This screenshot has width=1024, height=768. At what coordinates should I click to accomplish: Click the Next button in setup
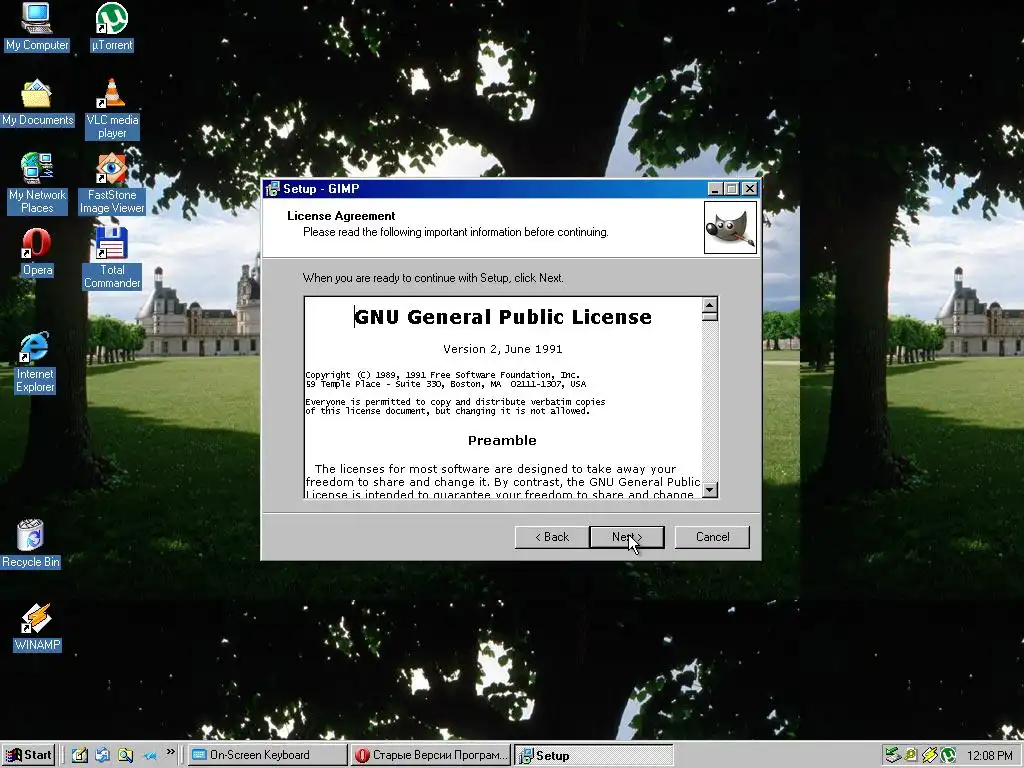tap(627, 537)
